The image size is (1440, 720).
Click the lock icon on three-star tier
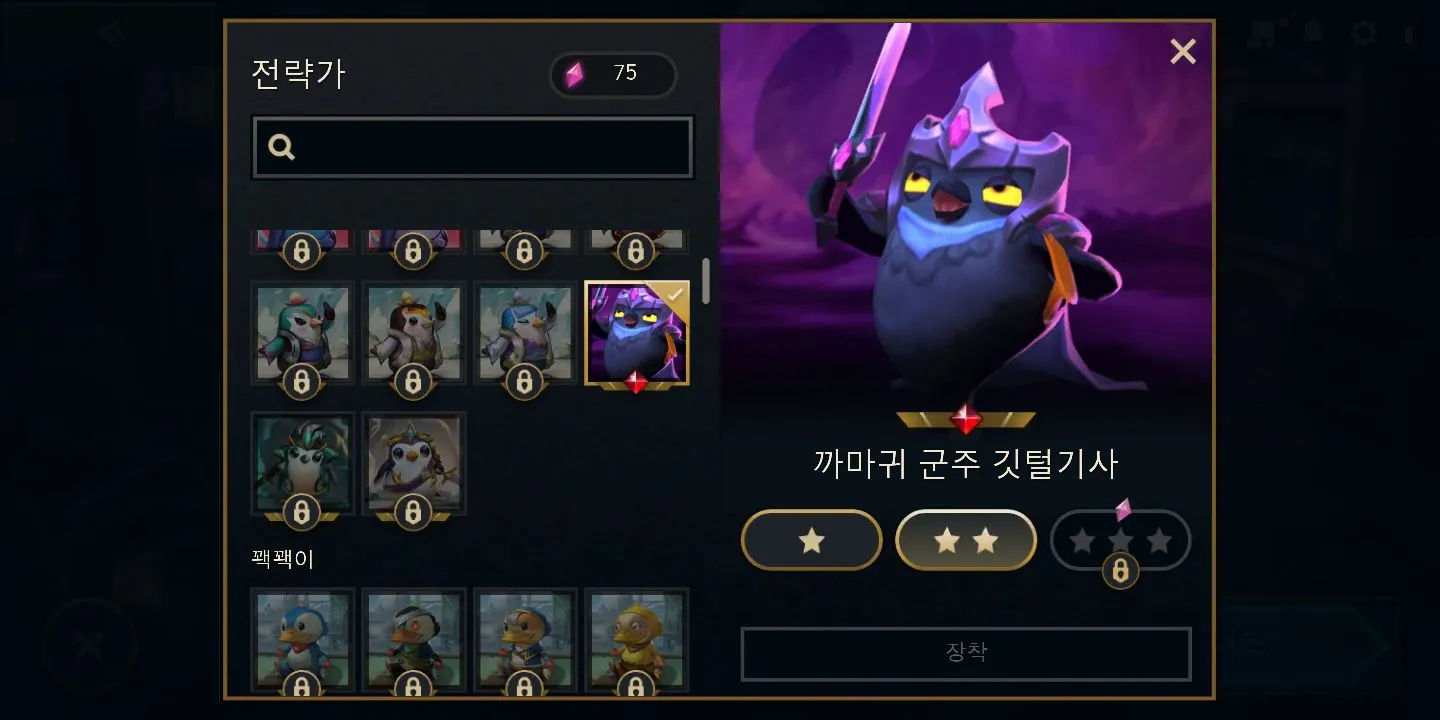(1121, 571)
